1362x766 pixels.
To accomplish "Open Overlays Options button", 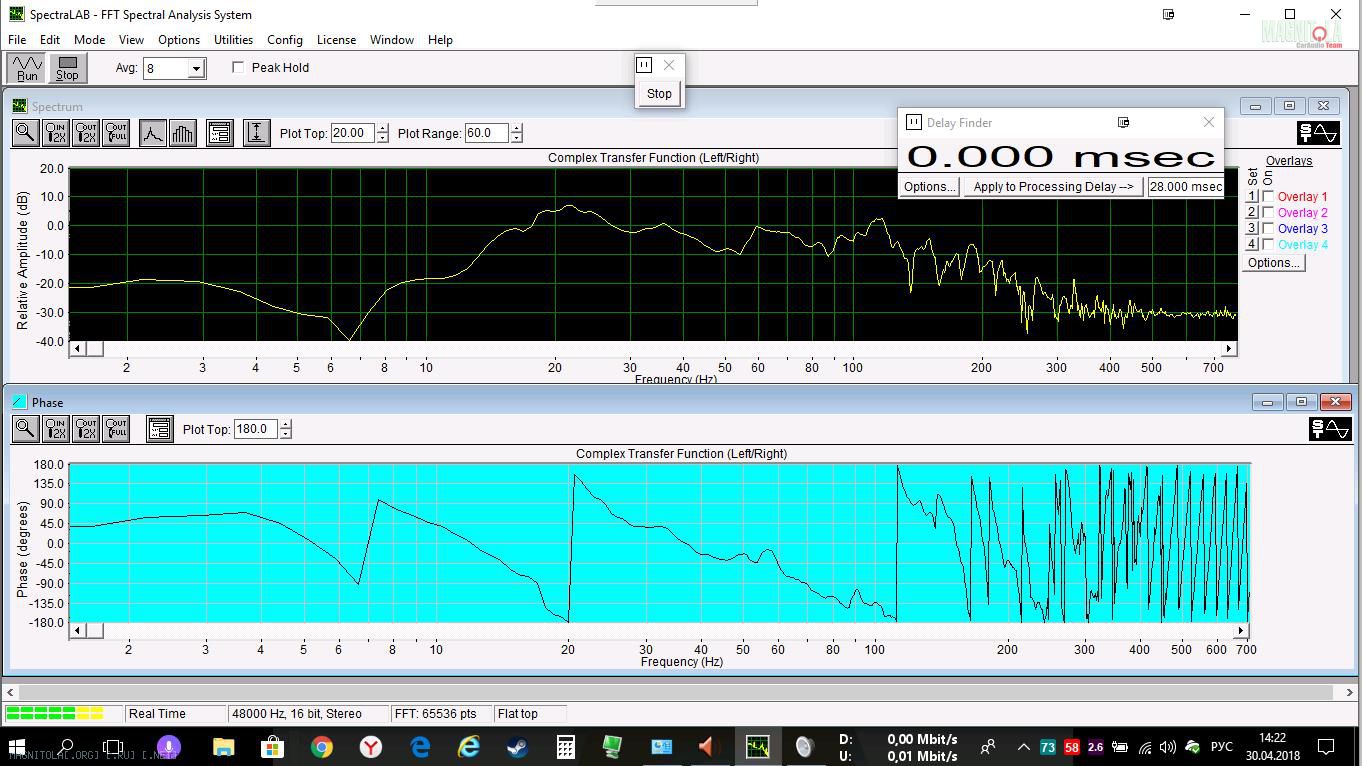I will pos(1273,263).
